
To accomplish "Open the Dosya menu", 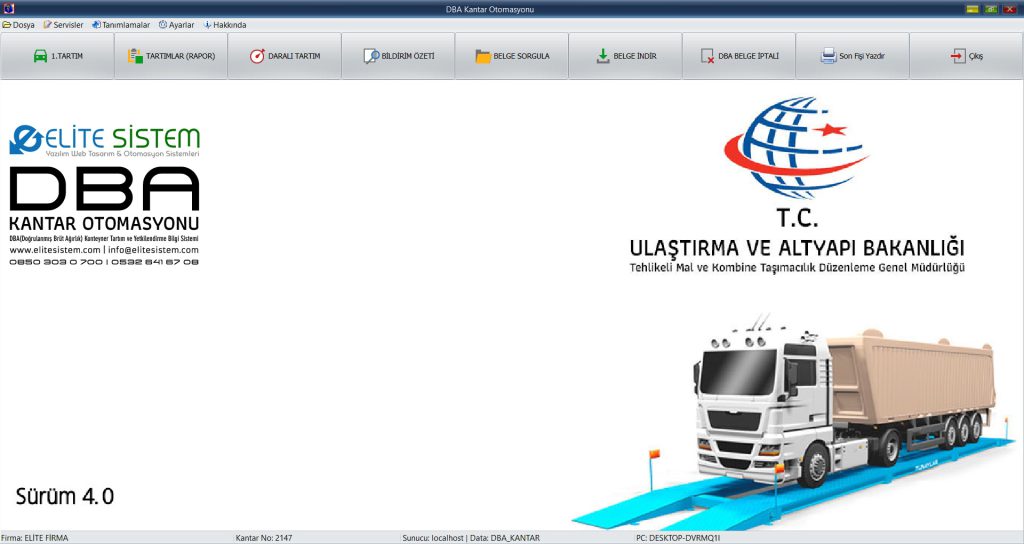I will coord(19,25).
